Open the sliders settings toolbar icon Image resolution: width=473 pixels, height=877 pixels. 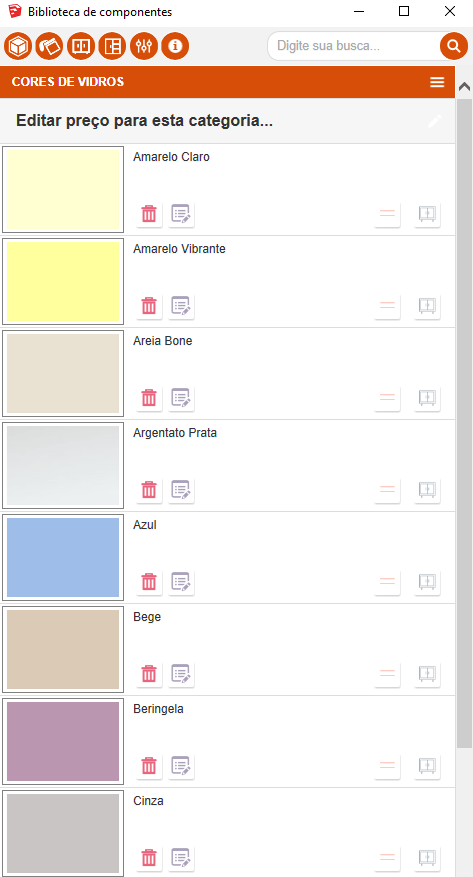click(x=144, y=46)
